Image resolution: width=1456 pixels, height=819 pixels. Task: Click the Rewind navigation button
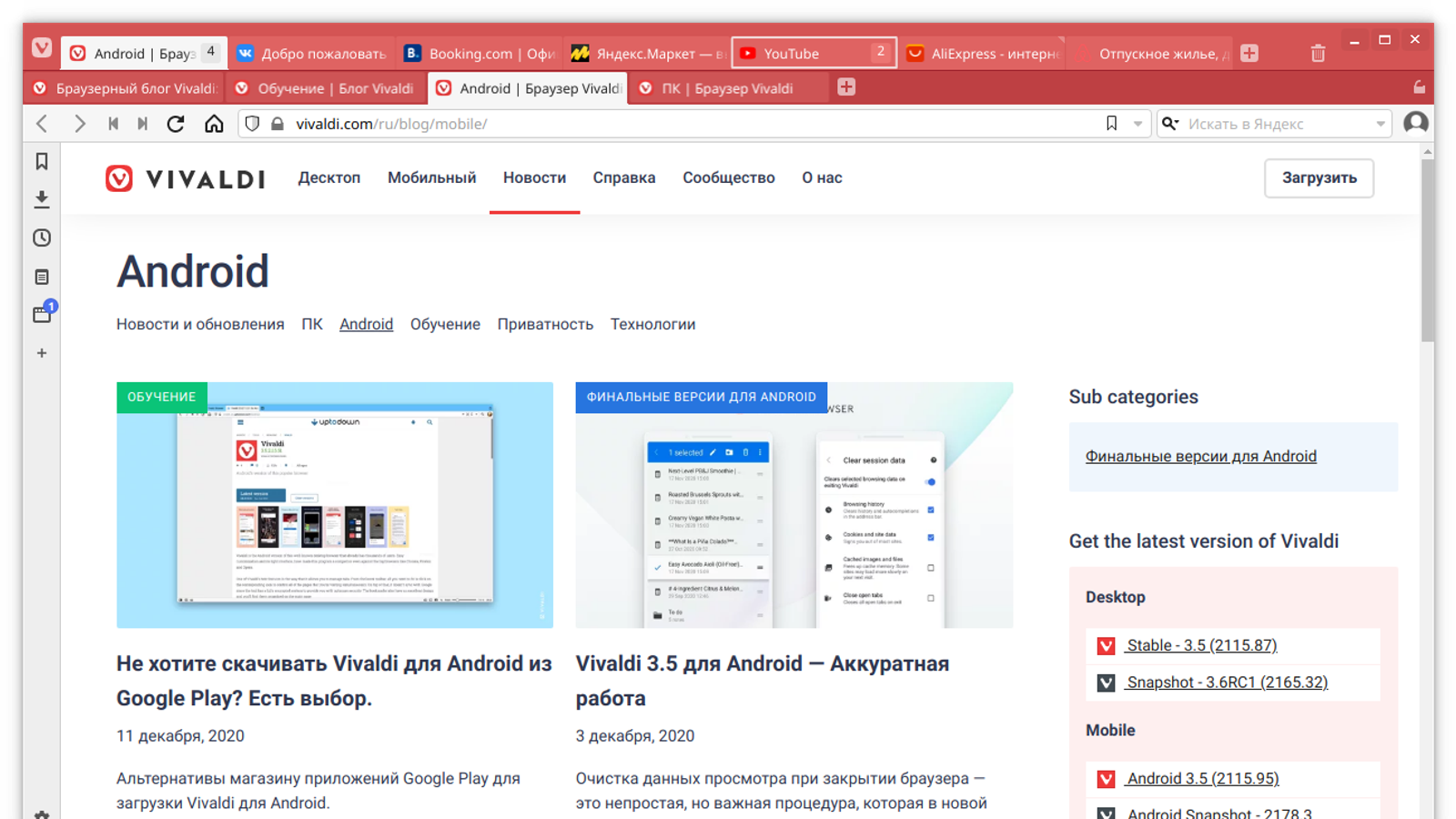(x=113, y=124)
